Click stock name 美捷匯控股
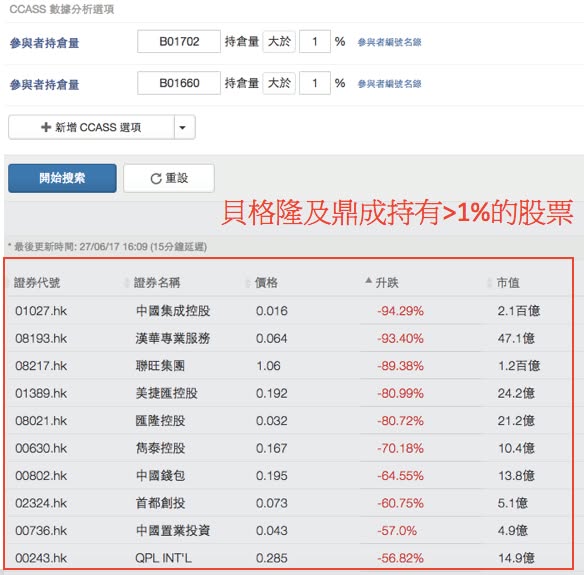584x575 pixels. click(166, 393)
